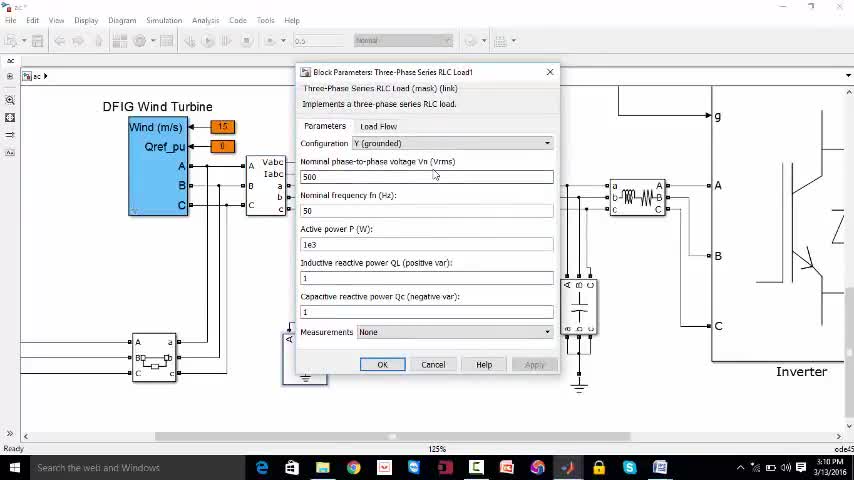Open Google Chrome from the taskbar
Screen dimensions: 854x480
[x=353, y=467]
